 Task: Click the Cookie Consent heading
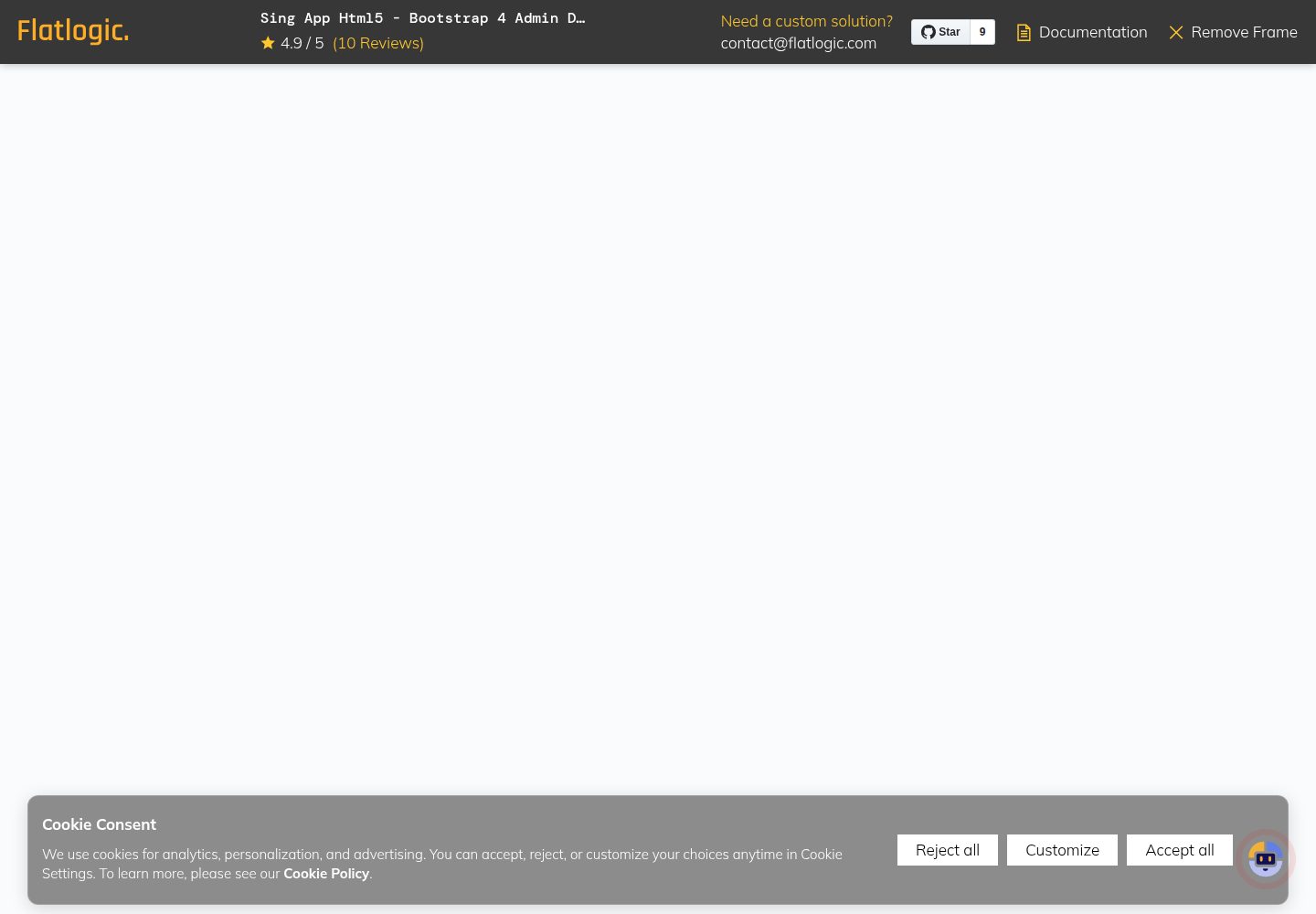pyautogui.click(x=99, y=824)
